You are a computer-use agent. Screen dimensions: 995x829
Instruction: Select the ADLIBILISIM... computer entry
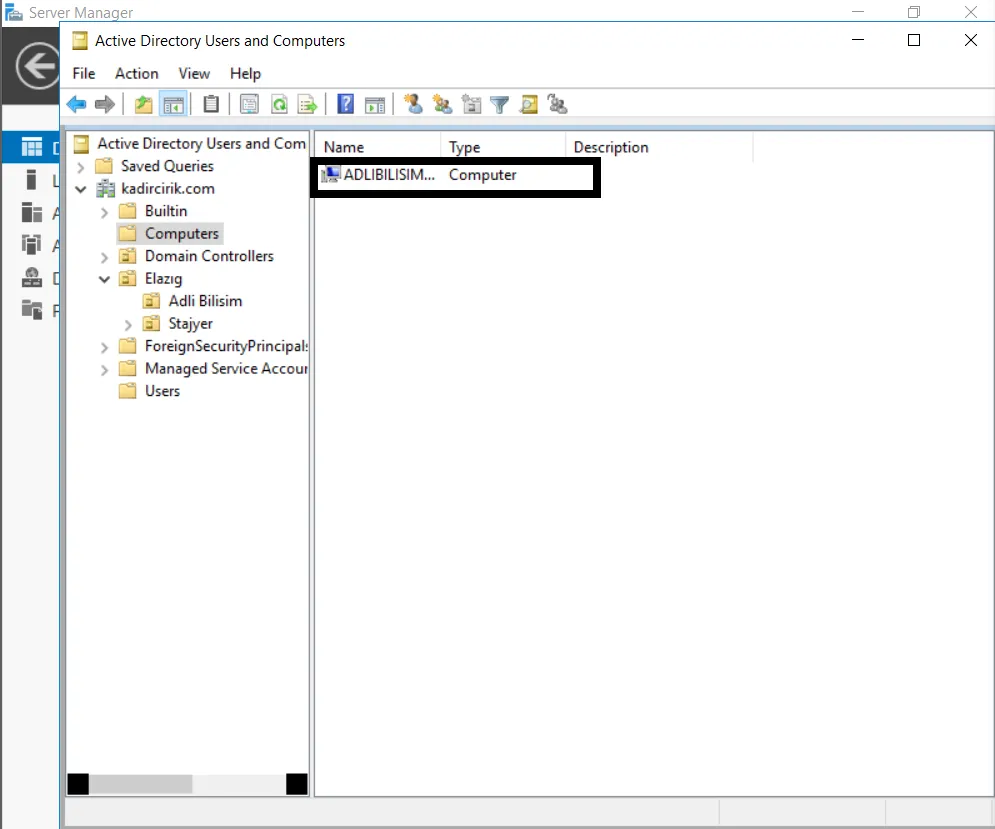pyautogui.click(x=389, y=175)
